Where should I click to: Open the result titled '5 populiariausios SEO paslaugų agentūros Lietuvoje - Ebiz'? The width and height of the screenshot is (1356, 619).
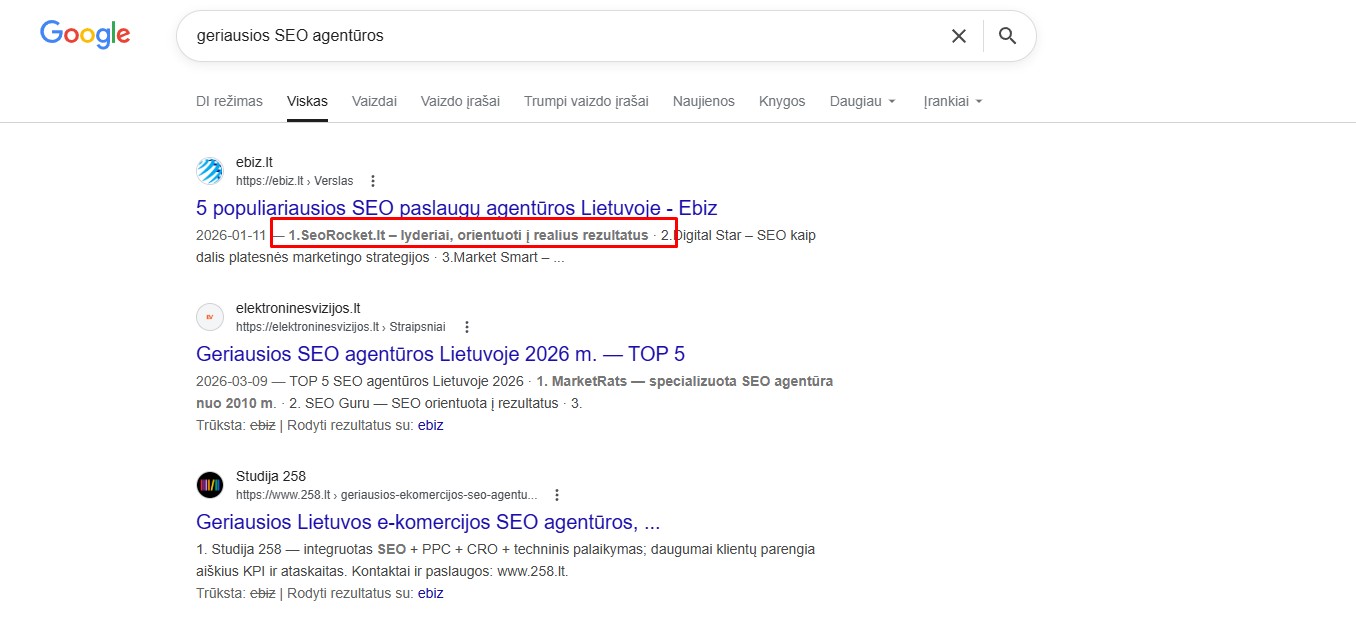(x=456, y=208)
